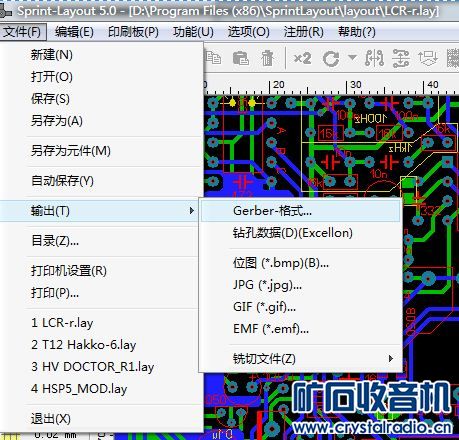Open the 注册(R) menu

(304, 32)
